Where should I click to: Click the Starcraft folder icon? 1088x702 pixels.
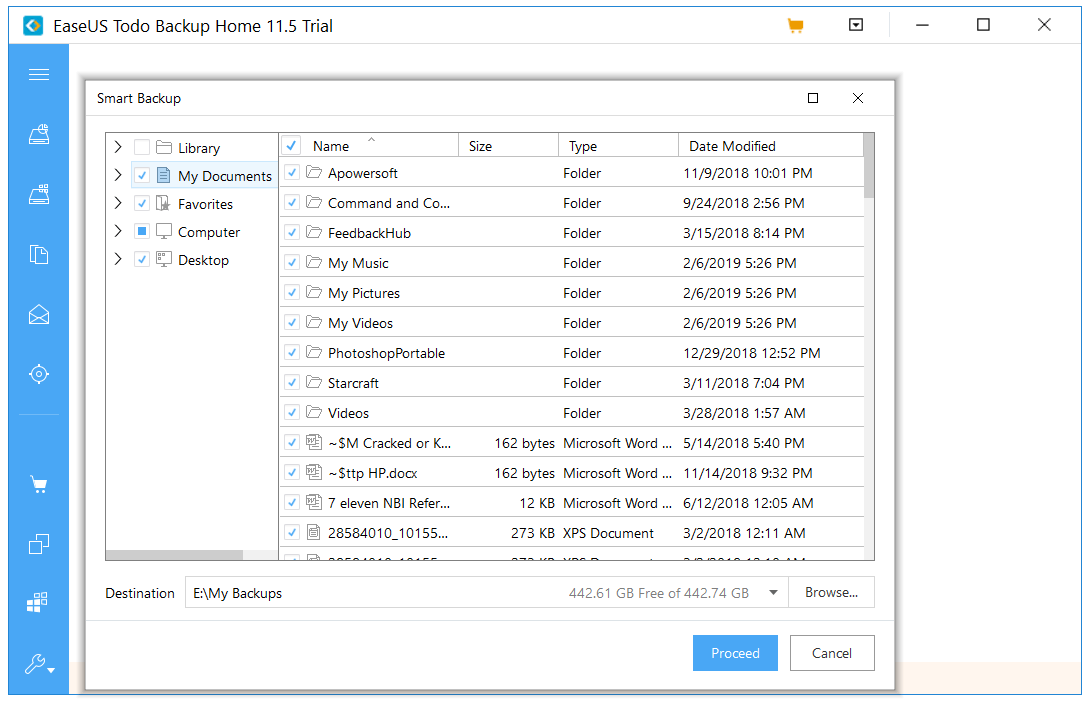click(314, 382)
